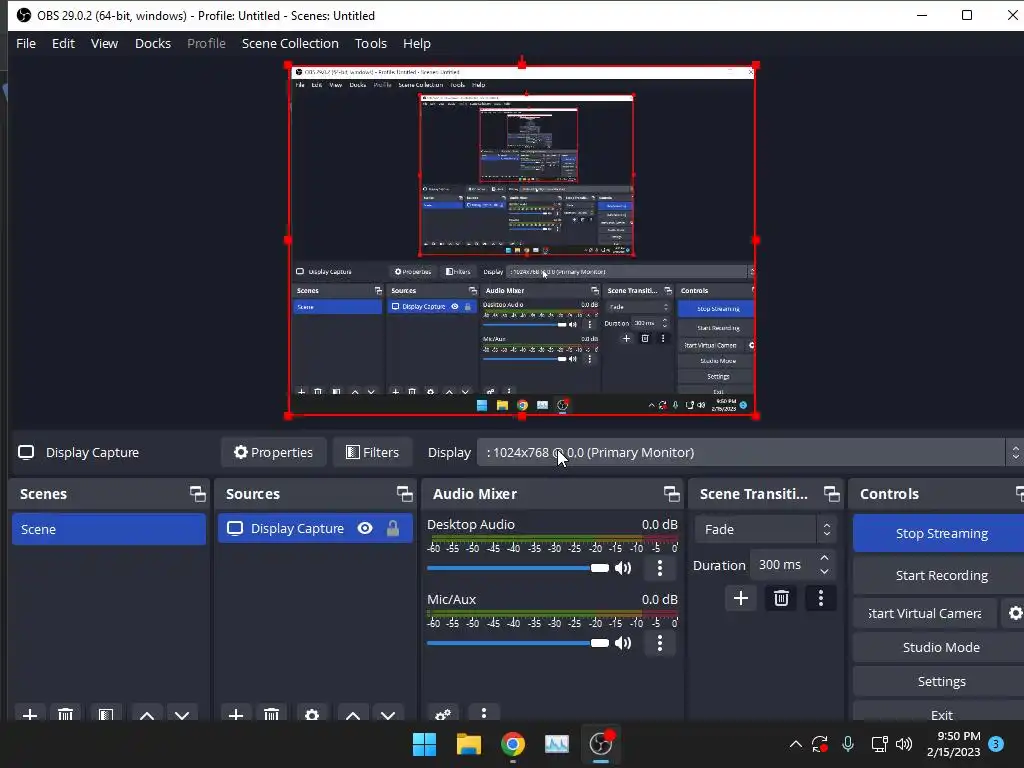1024x768 pixels.
Task: Move scene down arrow in Scenes
Action: [182, 714]
